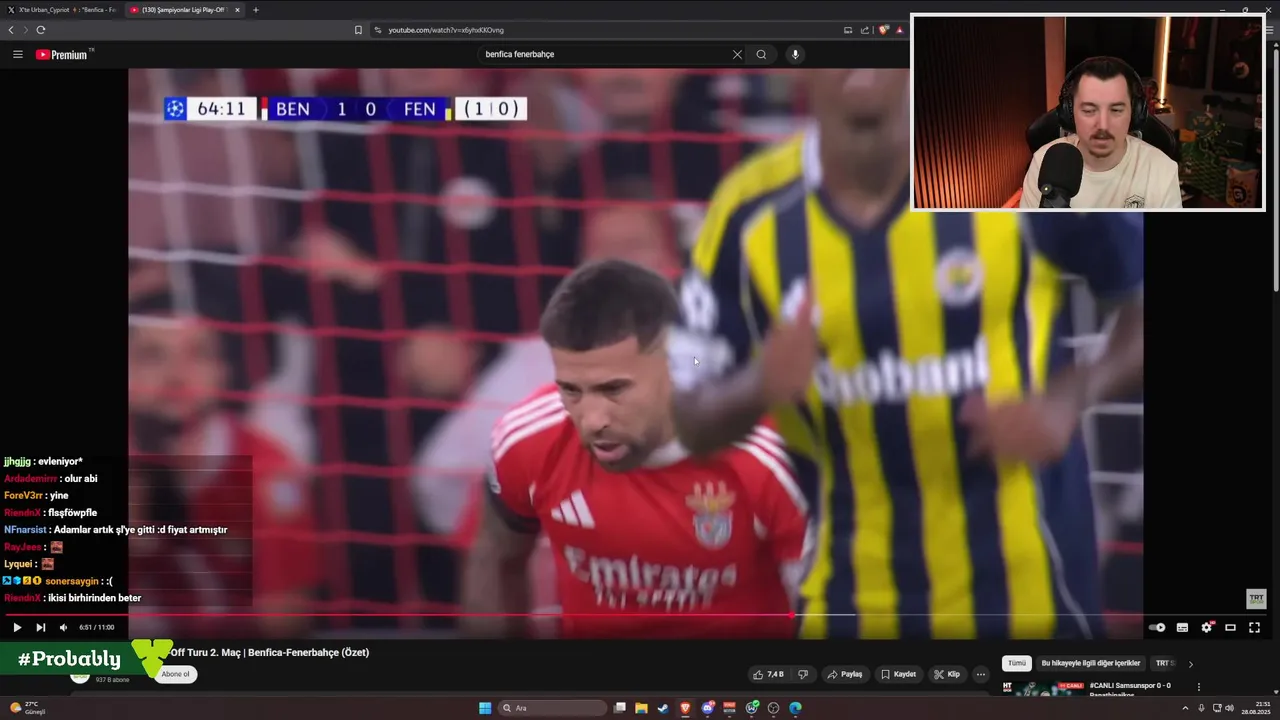Open Microsoft Edge from taskbar
The image size is (1280, 720).
[795, 708]
